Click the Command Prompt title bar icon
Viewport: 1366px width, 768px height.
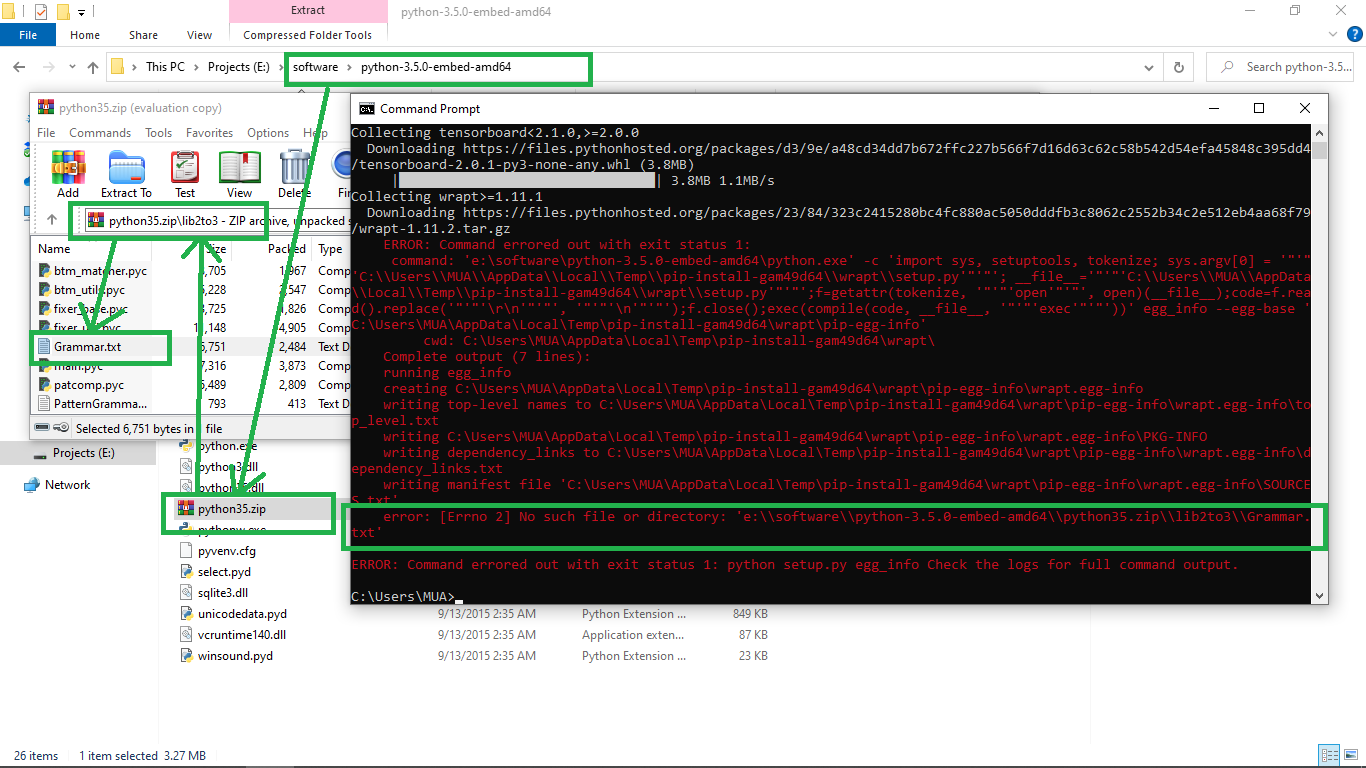pyautogui.click(x=367, y=108)
